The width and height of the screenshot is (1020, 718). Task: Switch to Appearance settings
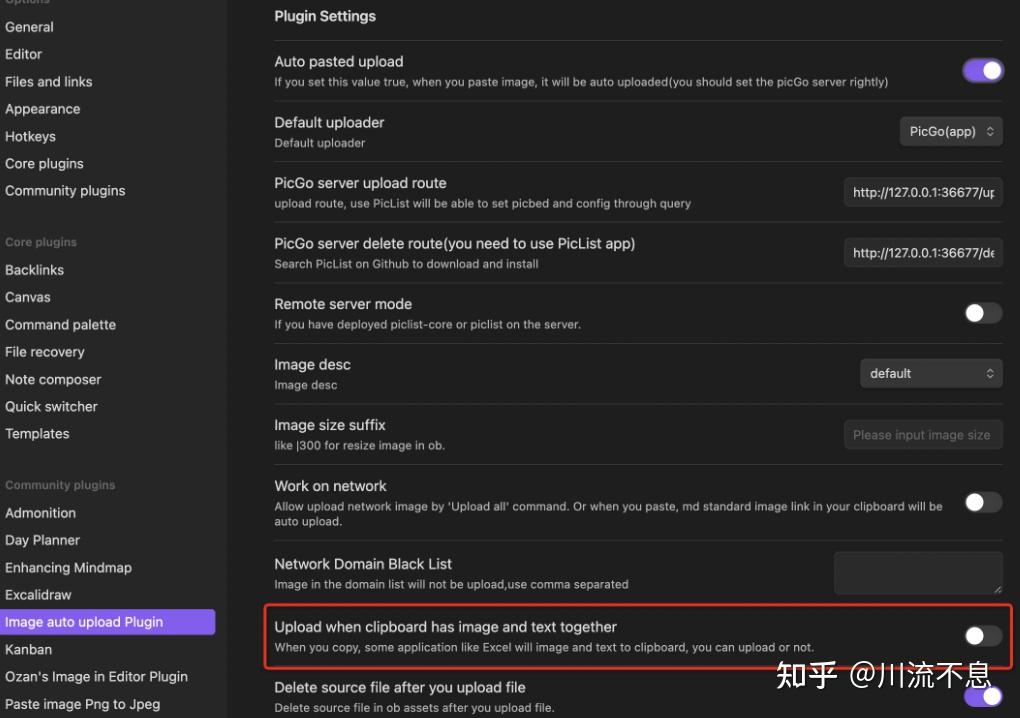(x=42, y=109)
